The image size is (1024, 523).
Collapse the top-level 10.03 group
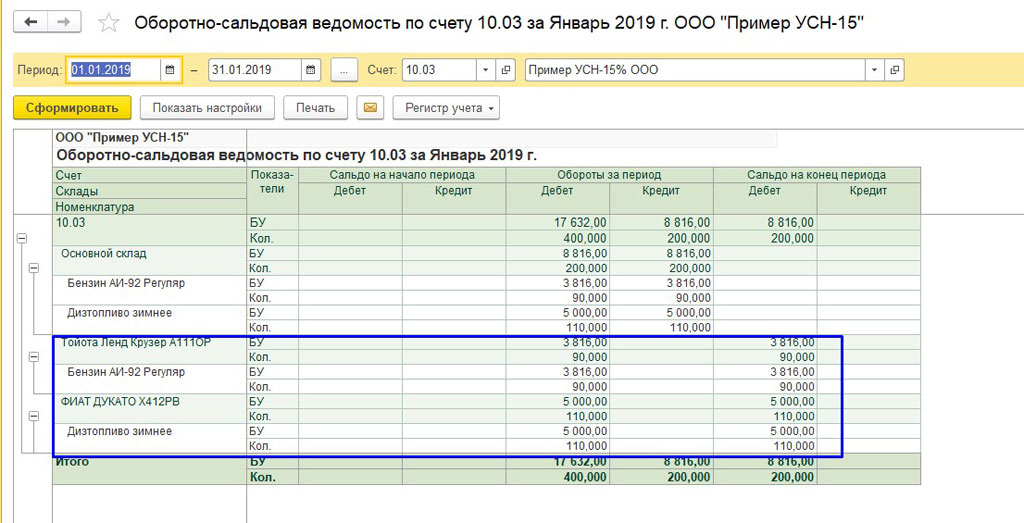[21, 239]
